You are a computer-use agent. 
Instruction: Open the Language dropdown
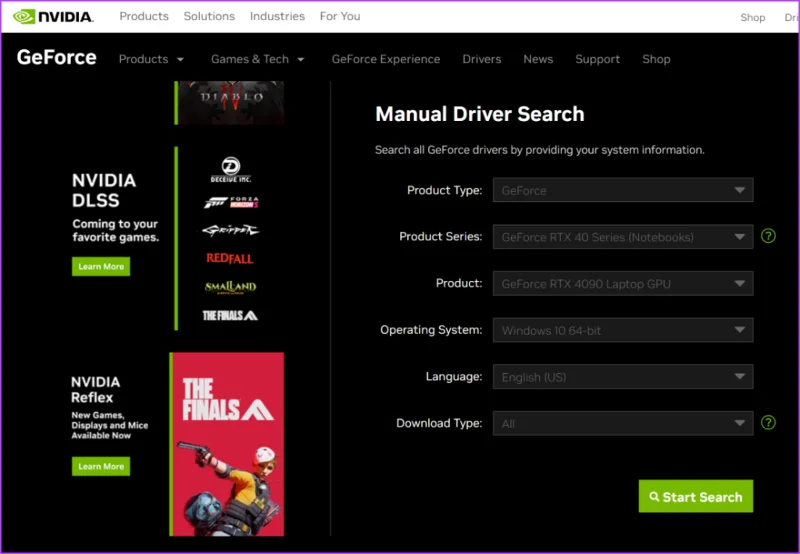622,377
